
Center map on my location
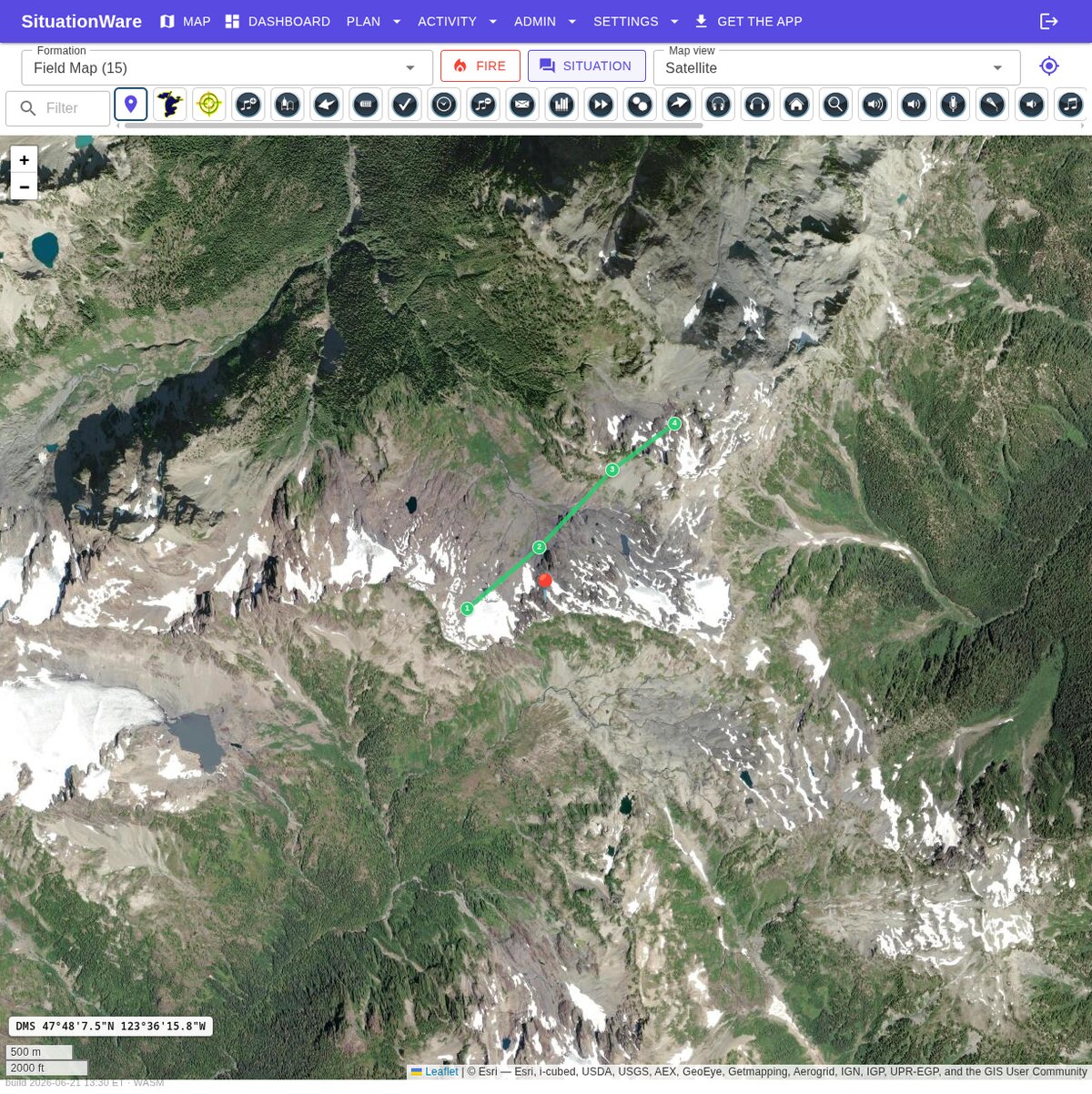click(x=1049, y=66)
